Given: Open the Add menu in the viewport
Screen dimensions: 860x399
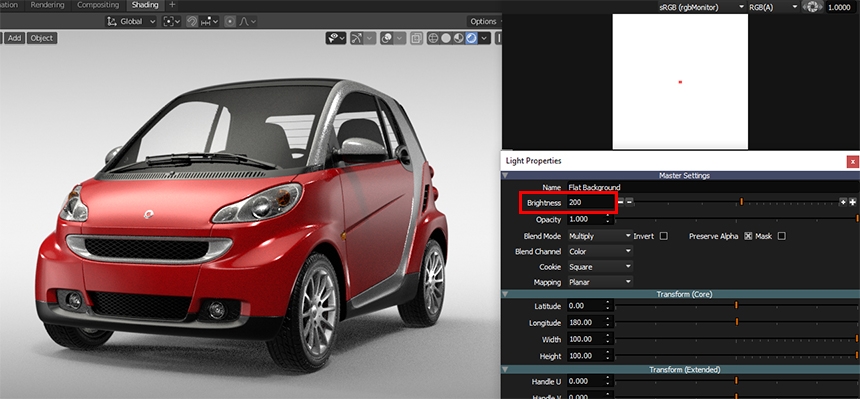Looking at the screenshot, I should tap(14, 38).
